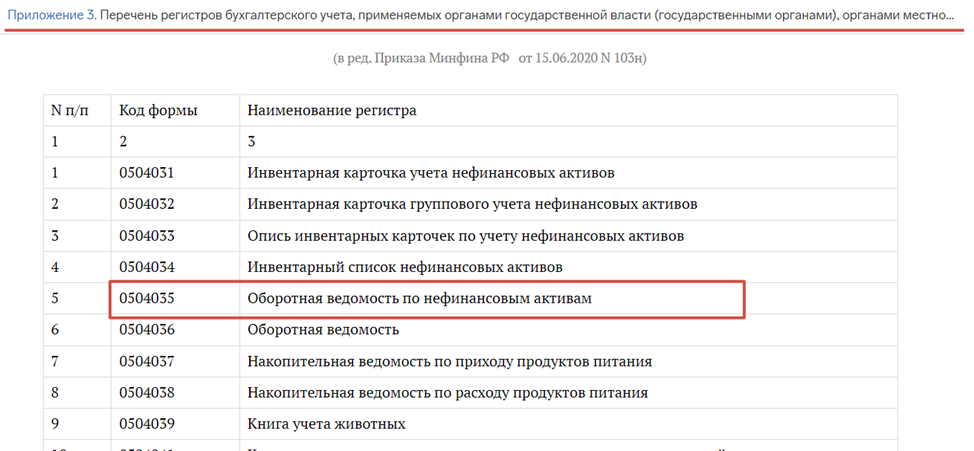Image resolution: width=974 pixels, height=451 pixels.
Task: Click form code 0504039 cell
Action: coord(175,424)
